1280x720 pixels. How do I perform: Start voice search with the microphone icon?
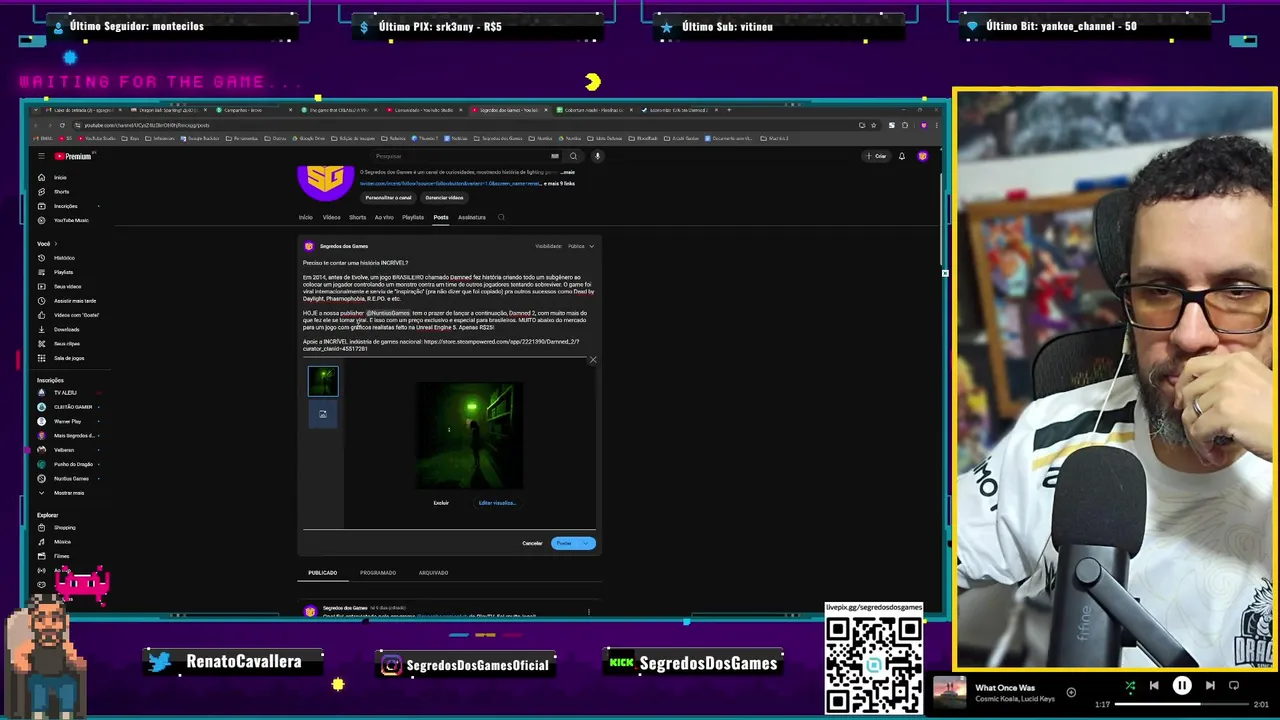pos(597,156)
